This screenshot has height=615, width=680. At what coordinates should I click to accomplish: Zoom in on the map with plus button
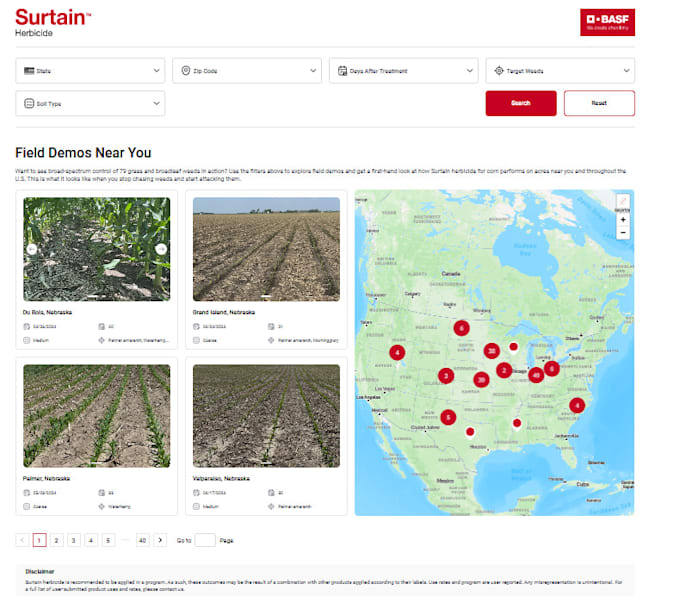tap(623, 220)
